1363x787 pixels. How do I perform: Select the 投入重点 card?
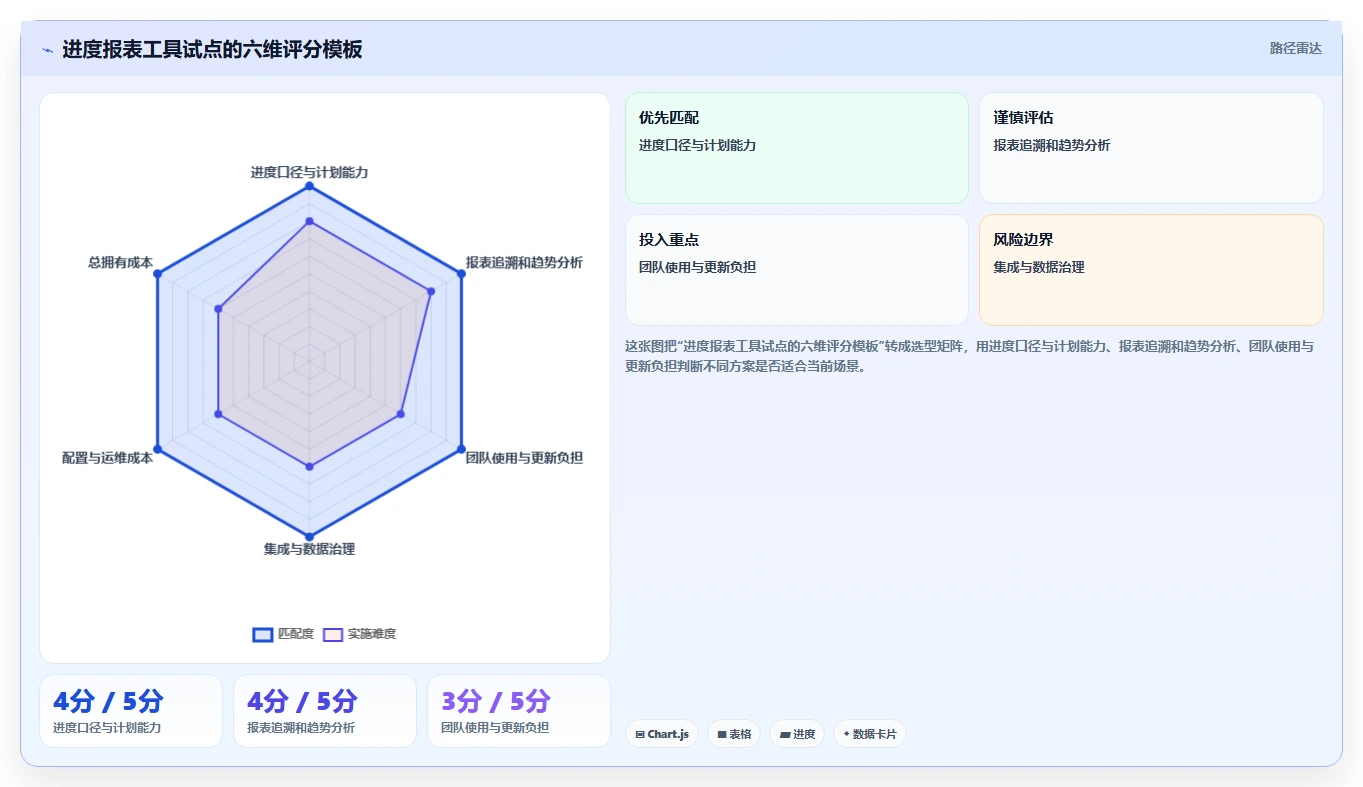coord(797,270)
